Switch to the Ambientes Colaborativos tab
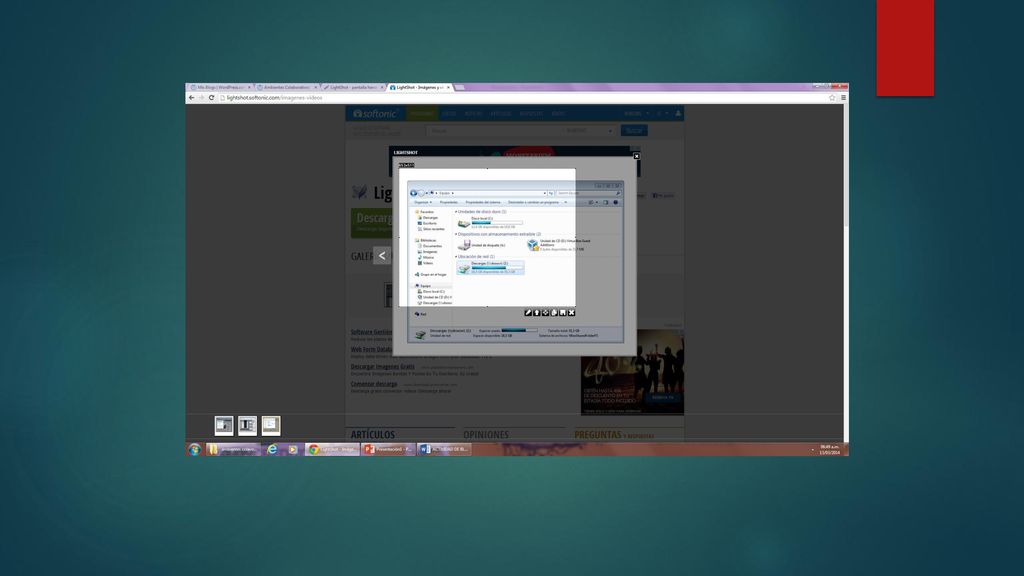Image resolution: width=1024 pixels, height=576 pixels. 287,87
